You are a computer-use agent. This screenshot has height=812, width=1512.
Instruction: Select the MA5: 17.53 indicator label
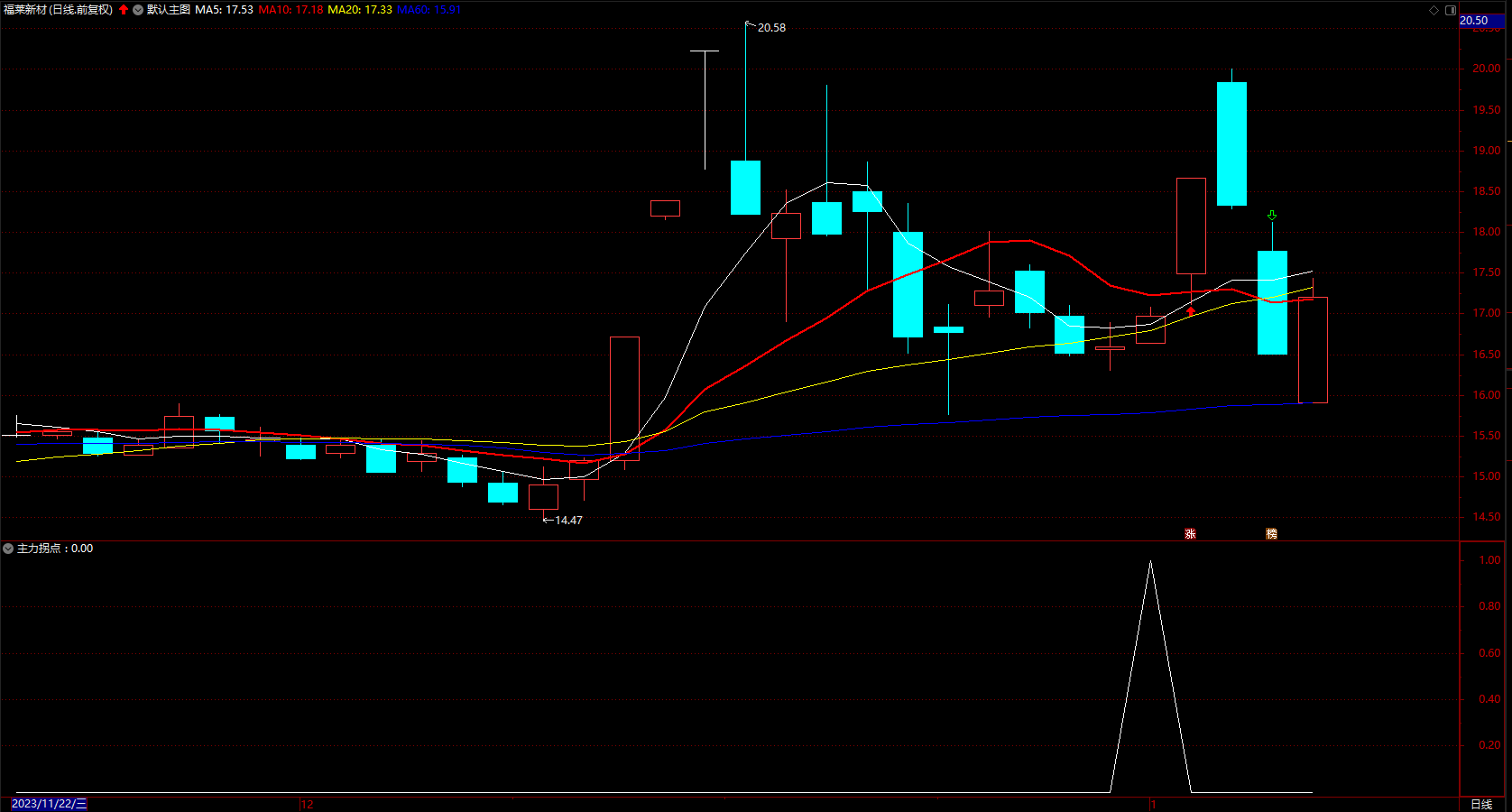225,10
